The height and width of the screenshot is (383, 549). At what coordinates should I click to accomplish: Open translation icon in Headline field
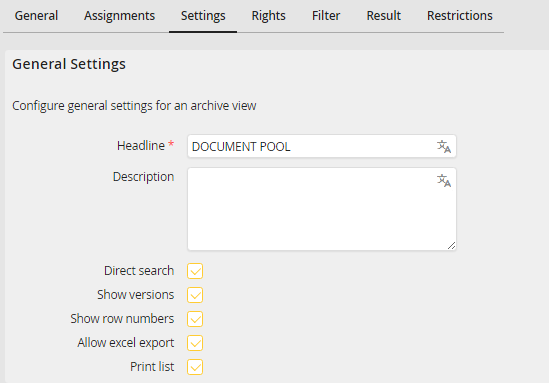pos(444,146)
